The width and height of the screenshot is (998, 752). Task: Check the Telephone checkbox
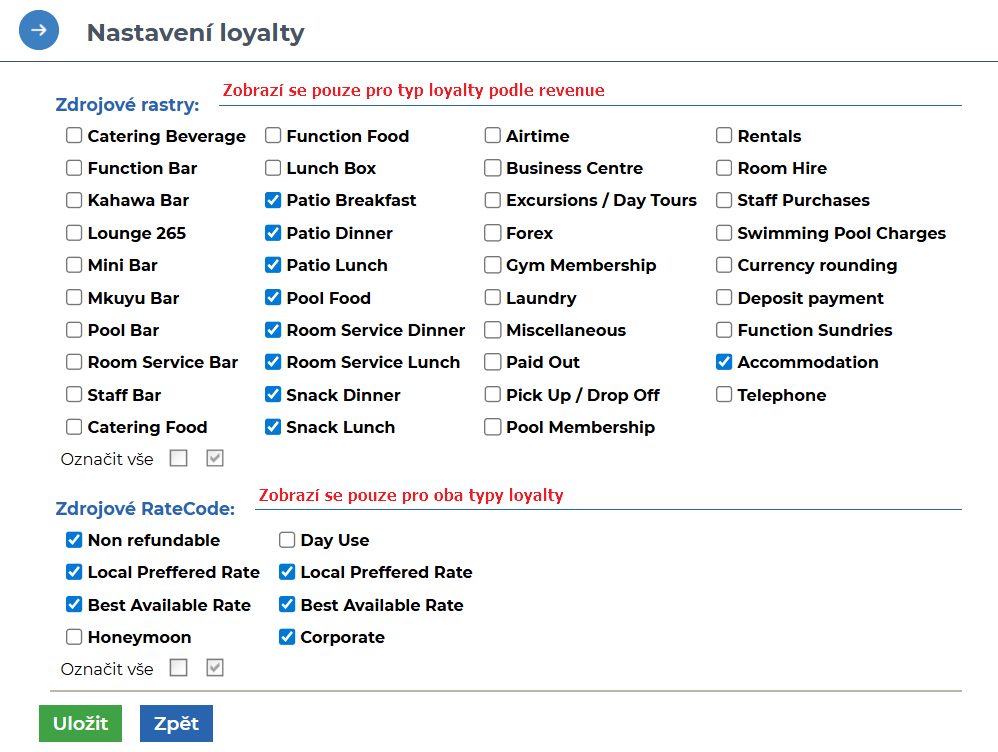click(724, 394)
